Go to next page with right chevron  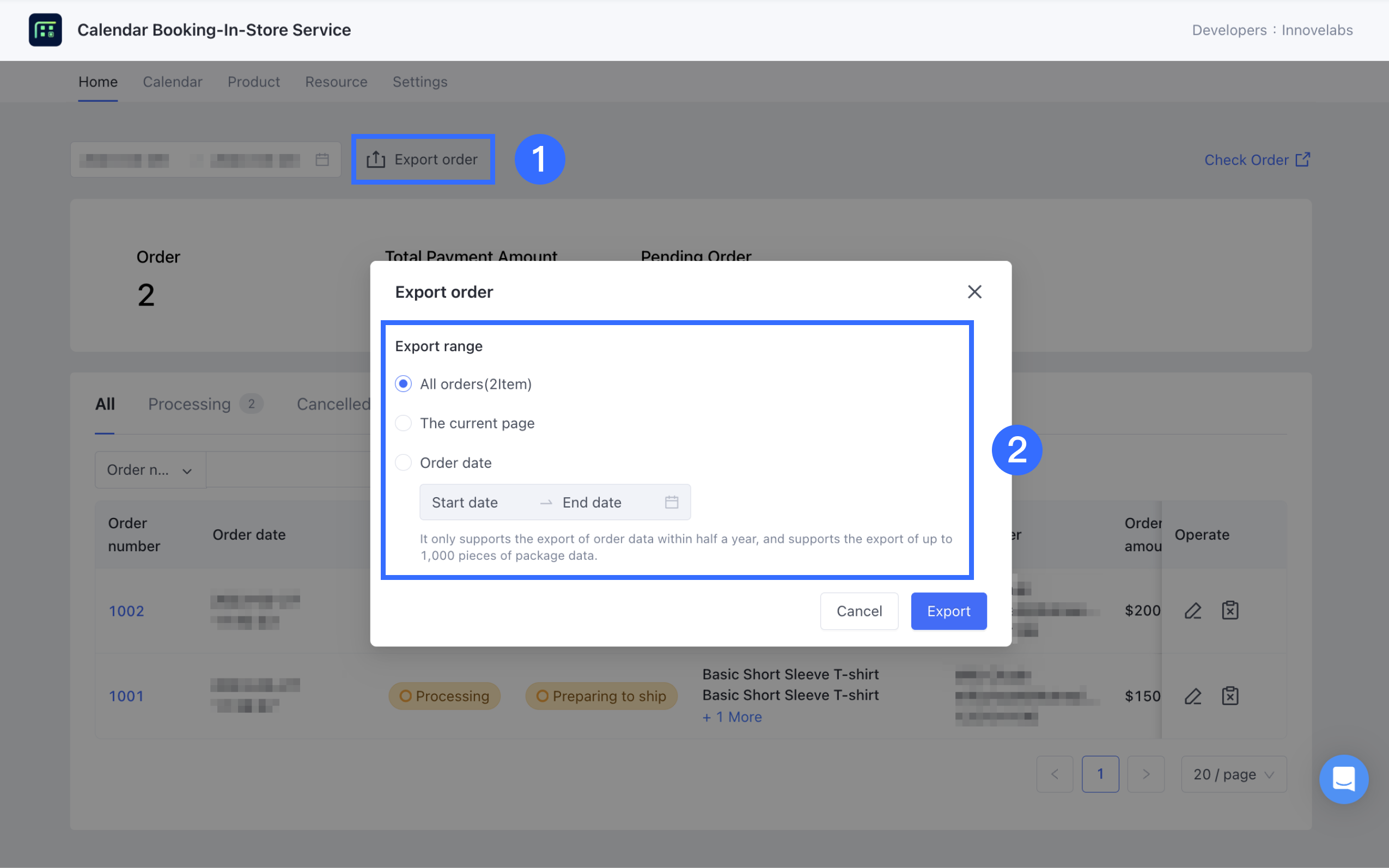point(1145,774)
